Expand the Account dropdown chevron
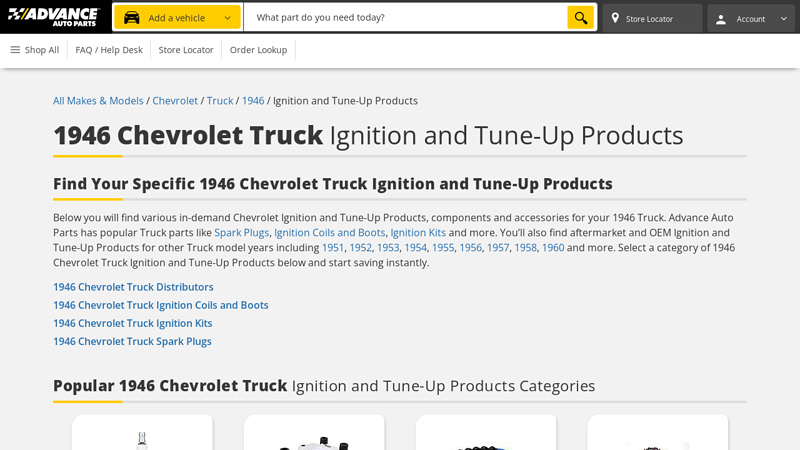 (783, 19)
